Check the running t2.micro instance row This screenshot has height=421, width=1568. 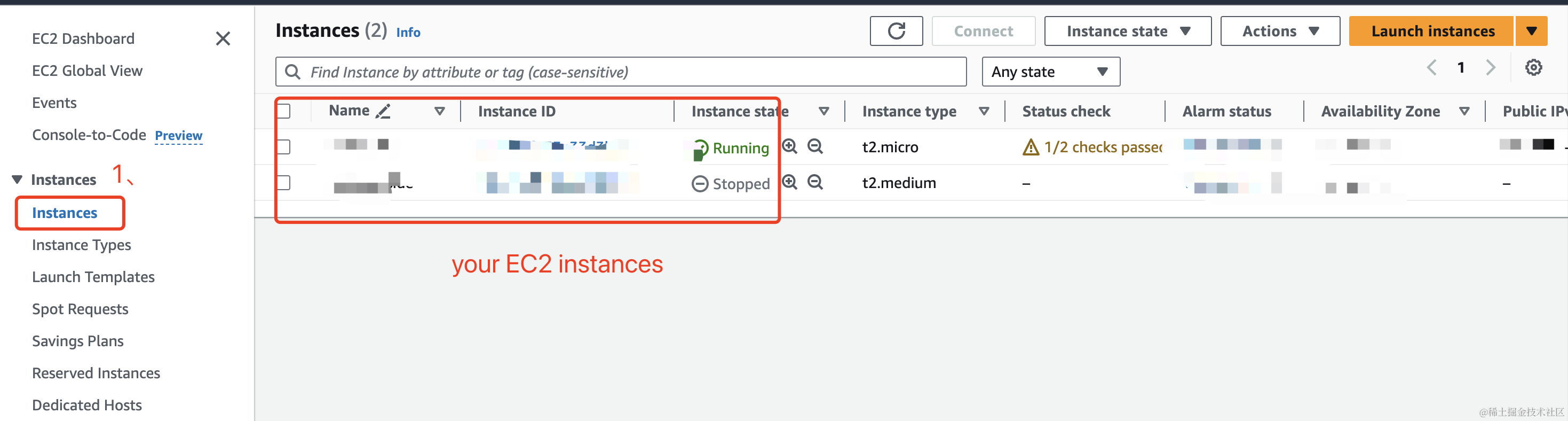pos(283,147)
